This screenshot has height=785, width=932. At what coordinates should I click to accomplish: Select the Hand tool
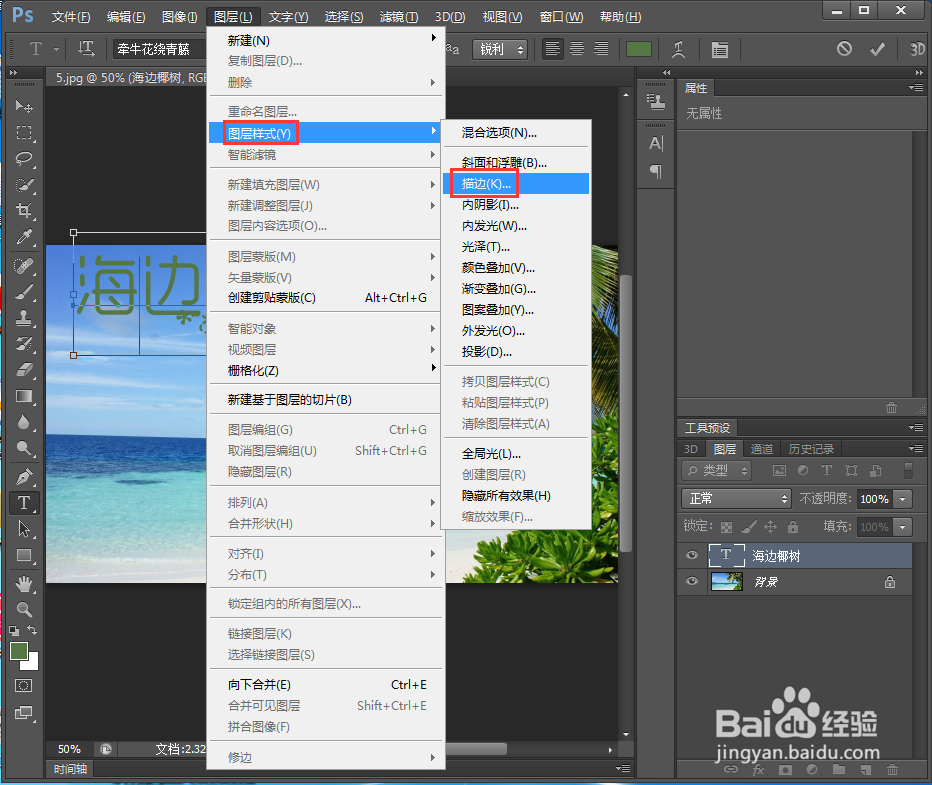[x=25, y=582]
